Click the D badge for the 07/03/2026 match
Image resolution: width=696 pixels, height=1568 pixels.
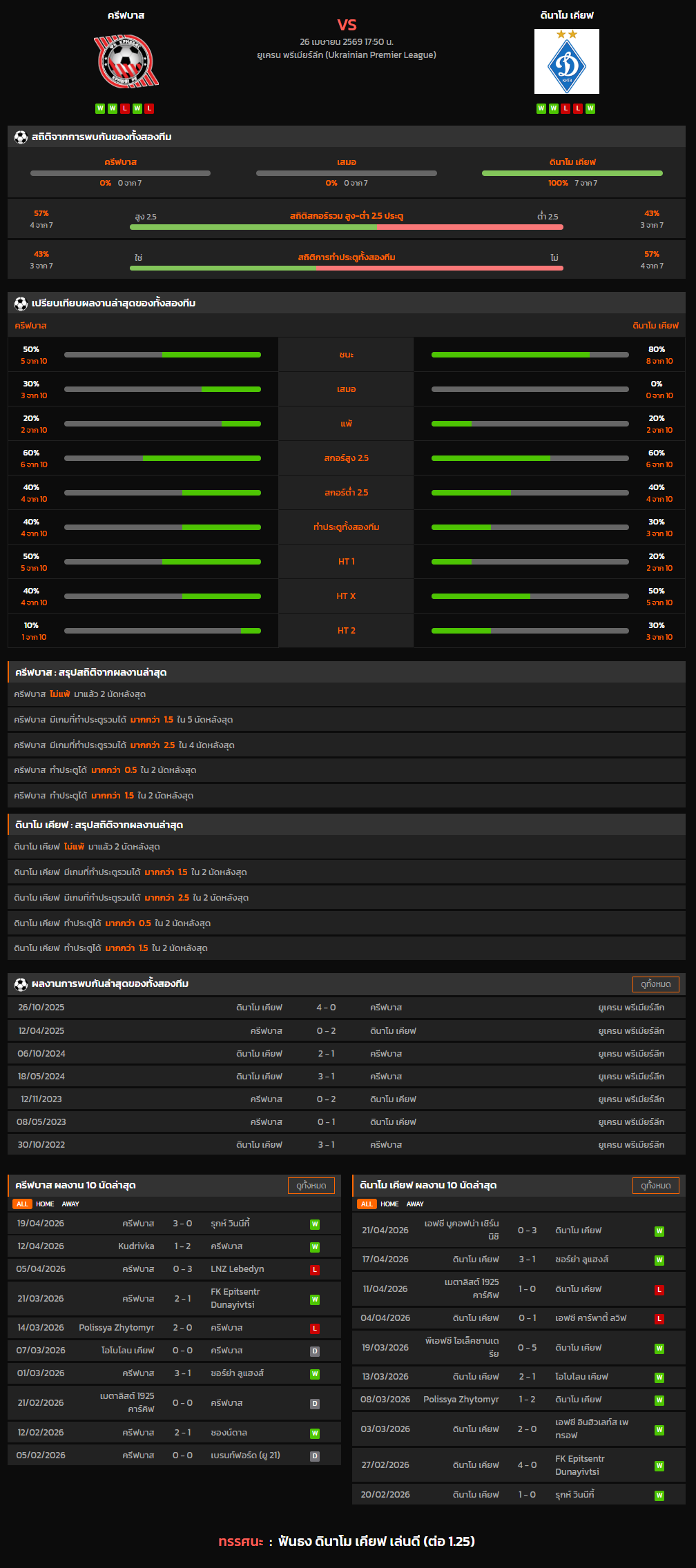(x=315, y=1351)
